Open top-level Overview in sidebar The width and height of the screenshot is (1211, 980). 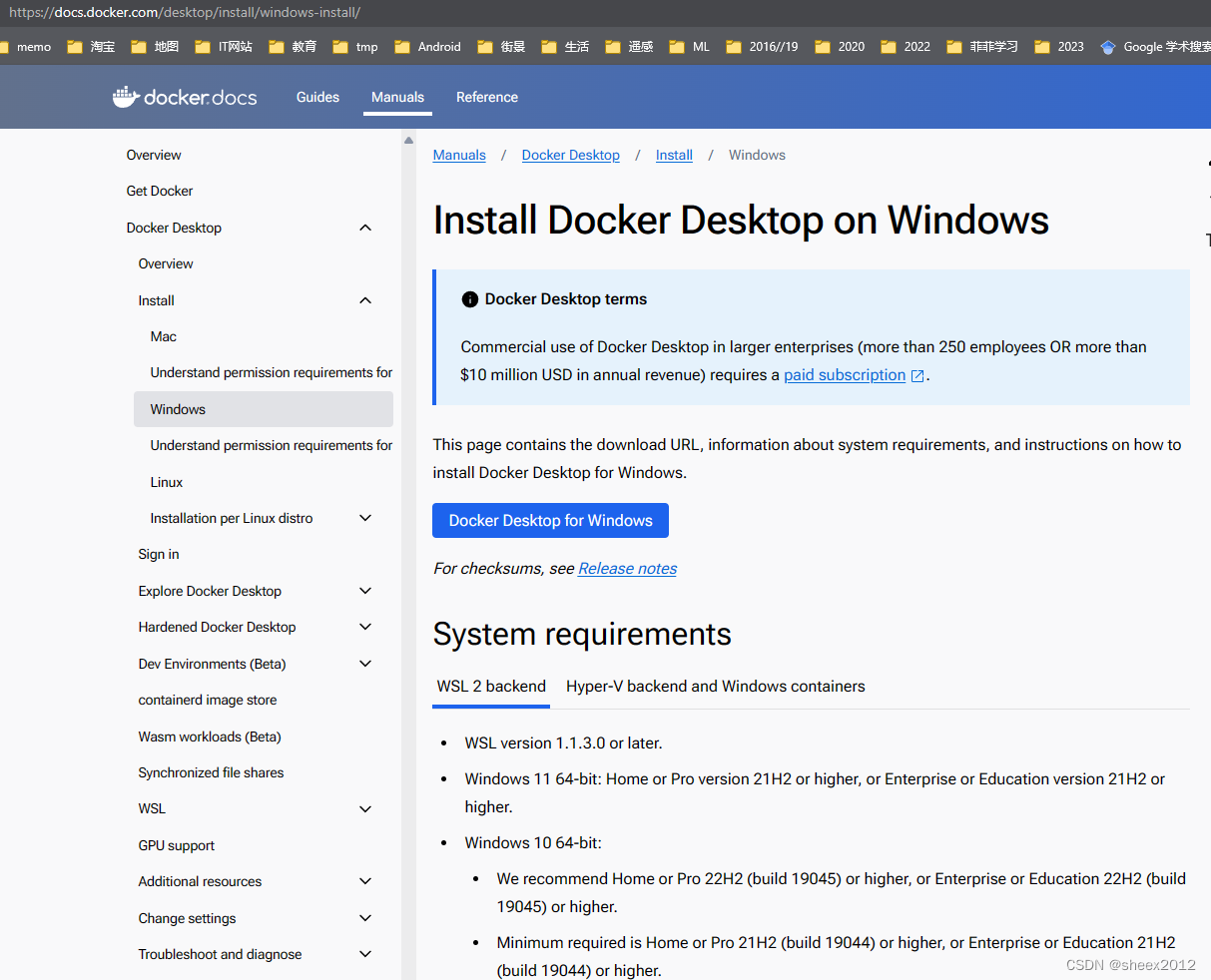tap(154, 155)
